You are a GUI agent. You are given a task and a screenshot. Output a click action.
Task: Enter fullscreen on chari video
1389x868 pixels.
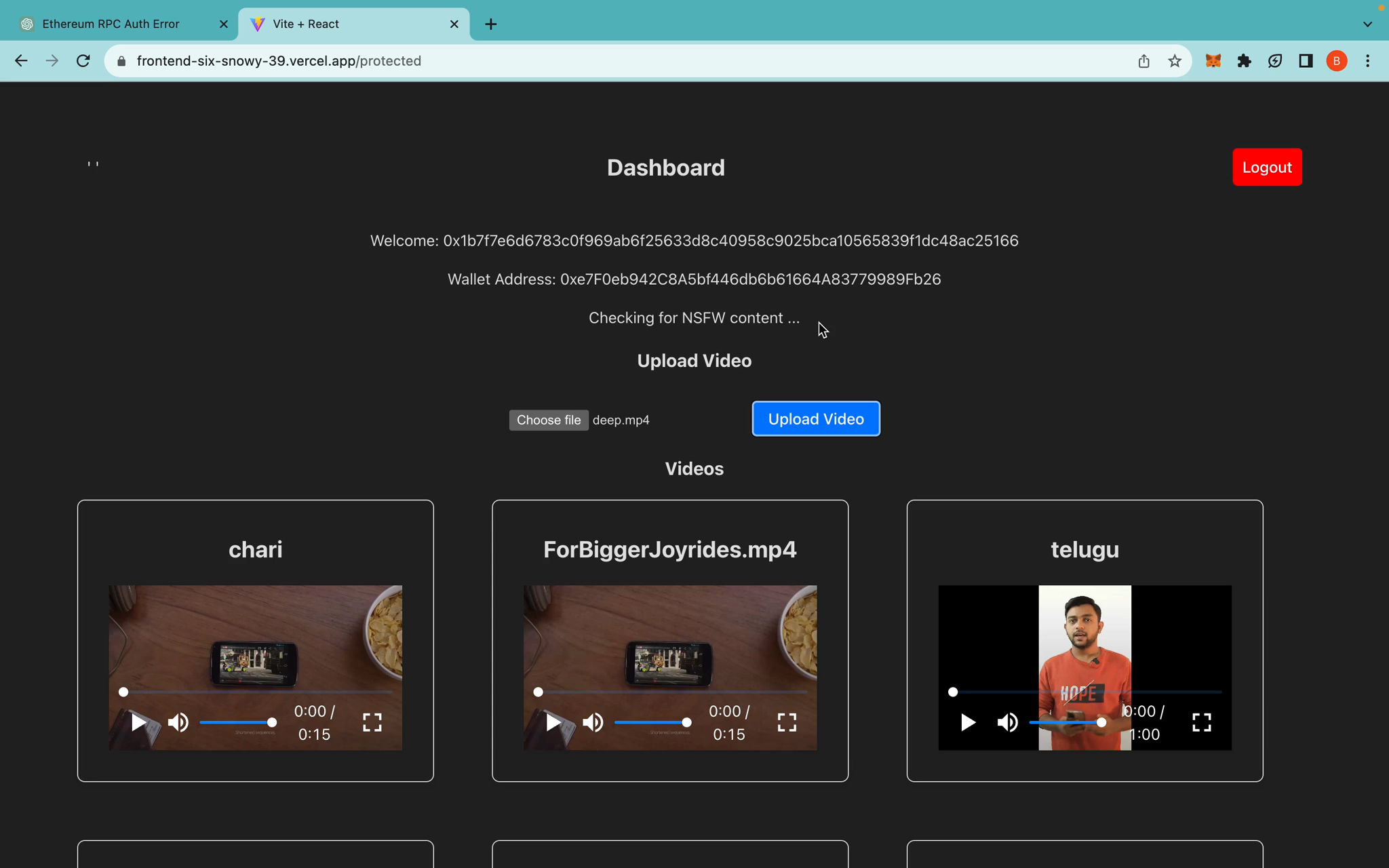372,722
